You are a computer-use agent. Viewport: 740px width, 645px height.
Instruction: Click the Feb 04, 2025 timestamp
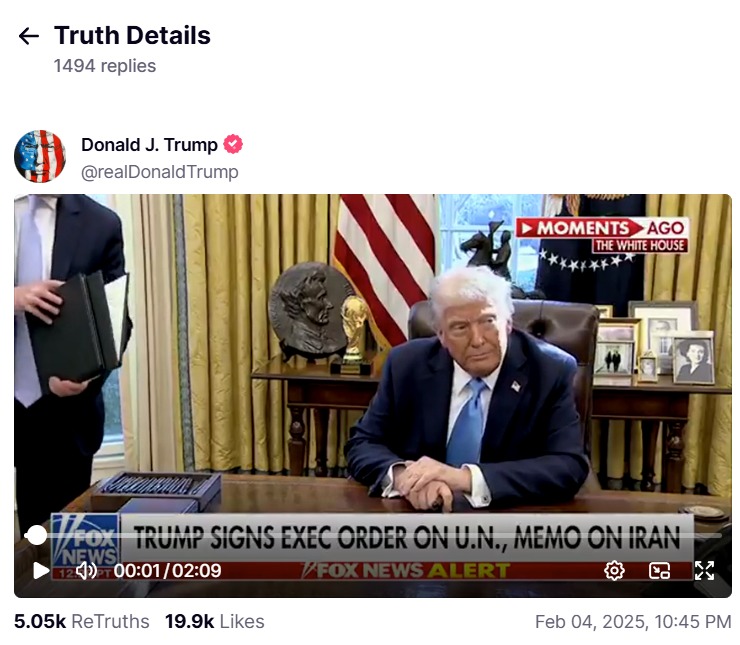point(633,621)
